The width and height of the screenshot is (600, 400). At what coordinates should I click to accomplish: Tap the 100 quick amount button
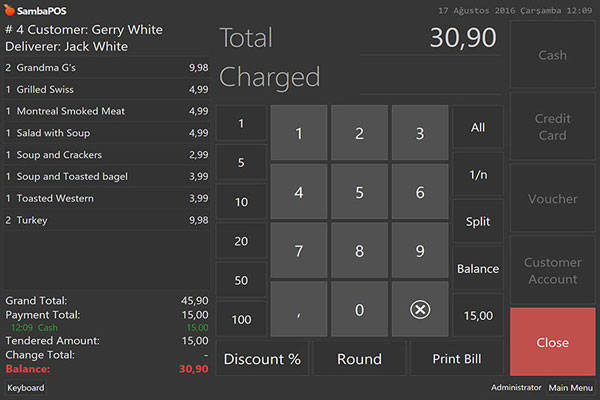click(241, 320)
